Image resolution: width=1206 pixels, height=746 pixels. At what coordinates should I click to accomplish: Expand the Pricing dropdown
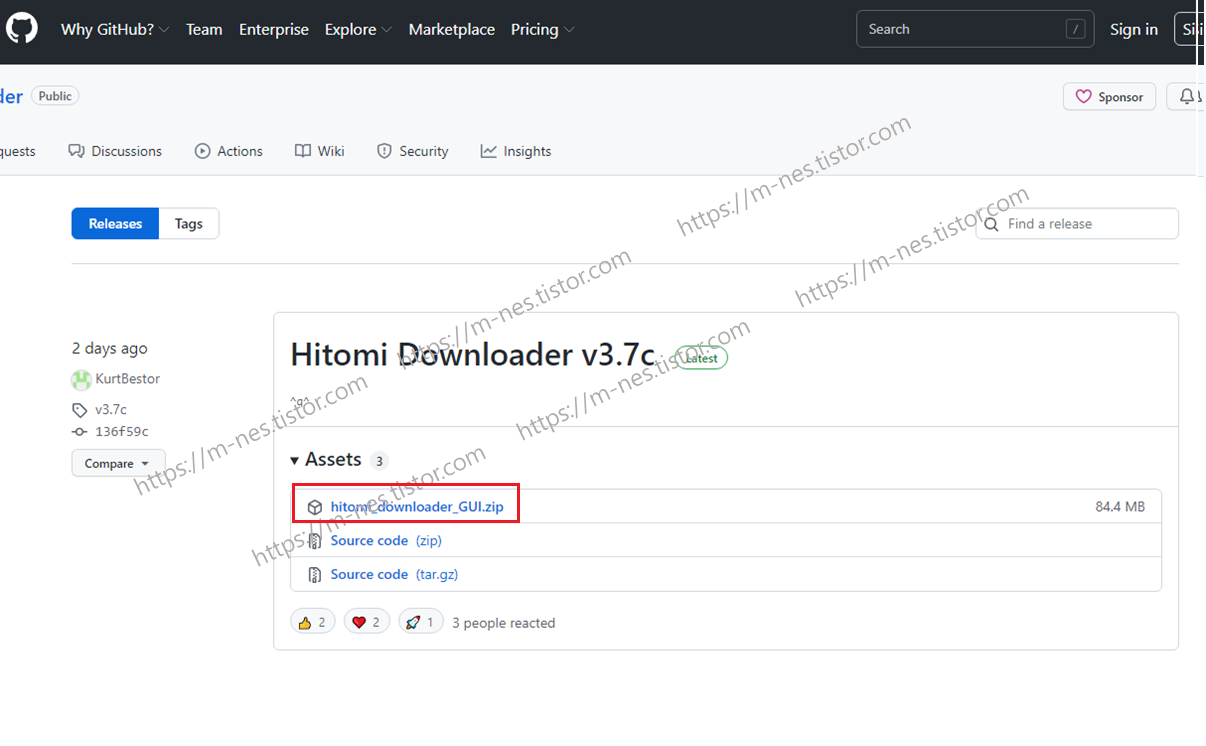pos(543,30)
